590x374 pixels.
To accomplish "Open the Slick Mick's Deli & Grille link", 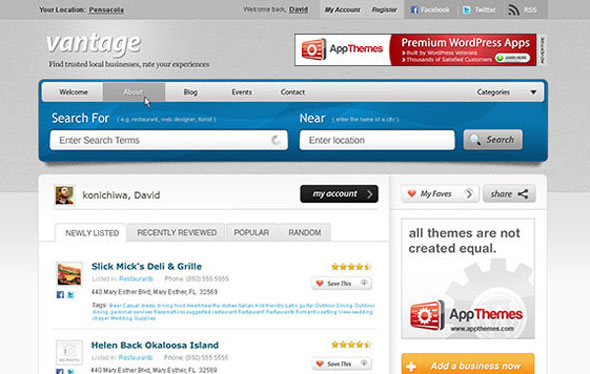I will click(x=146, y=266).
